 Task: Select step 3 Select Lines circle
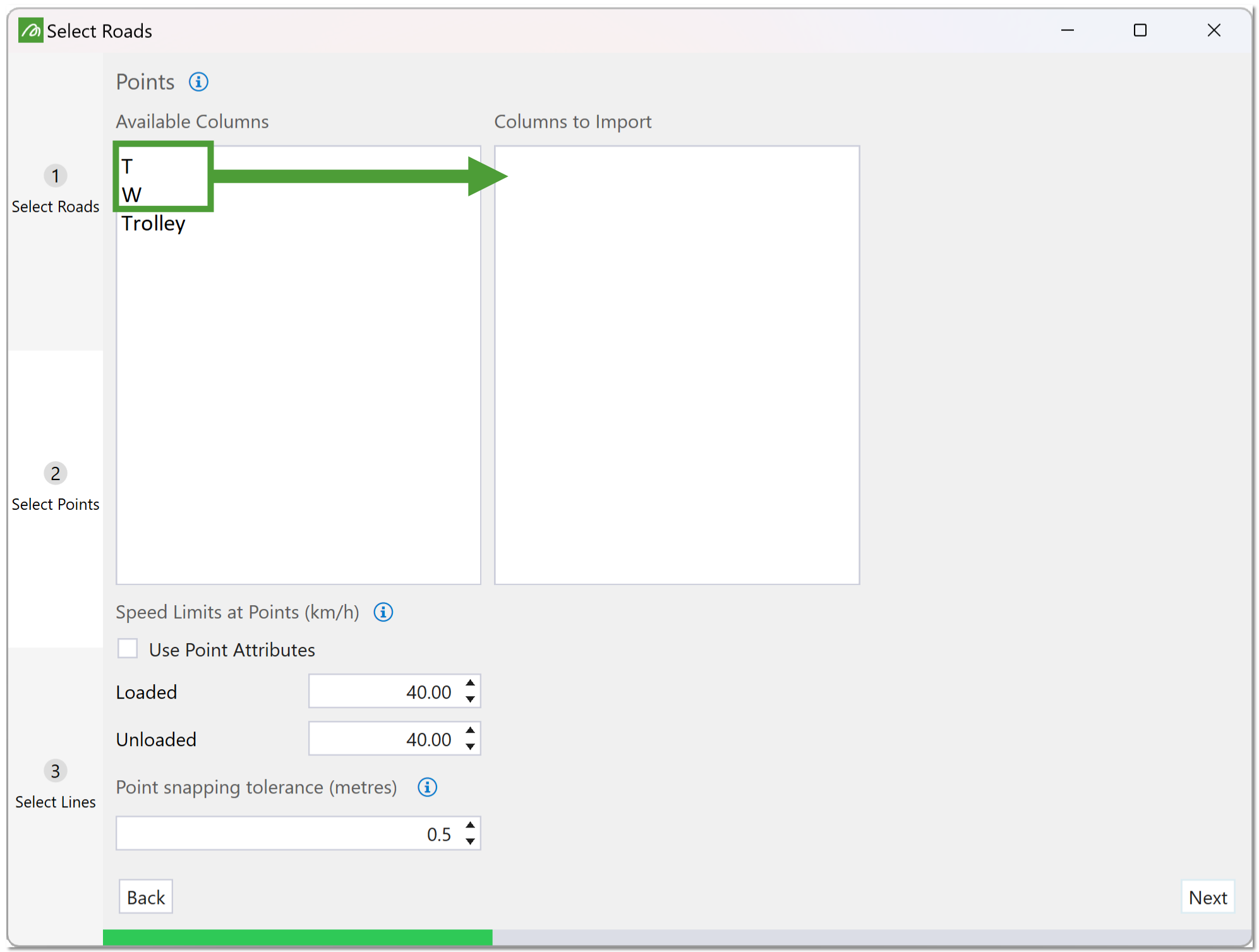(56, 771)
